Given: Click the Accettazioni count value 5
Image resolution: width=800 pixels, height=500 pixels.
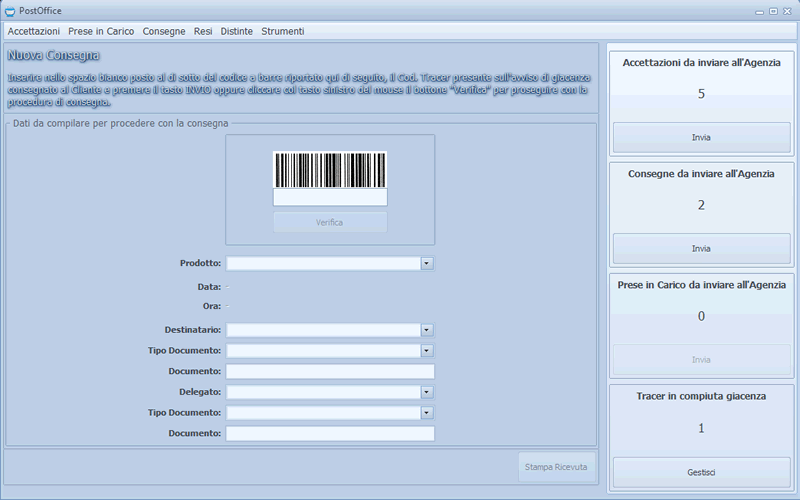Looking at the screenshot, I should [x=701, y=94].
